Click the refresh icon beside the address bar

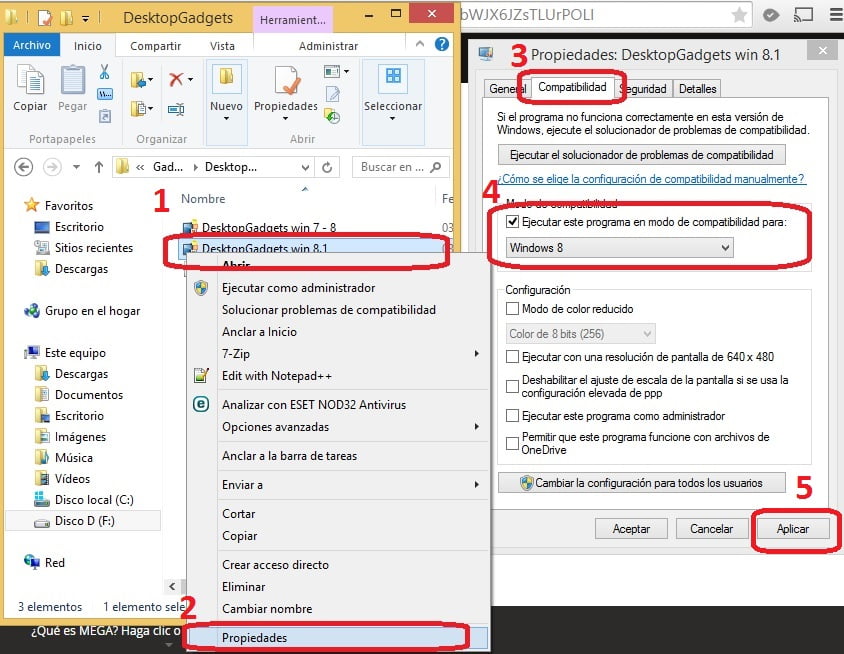[x=327, y=167]
